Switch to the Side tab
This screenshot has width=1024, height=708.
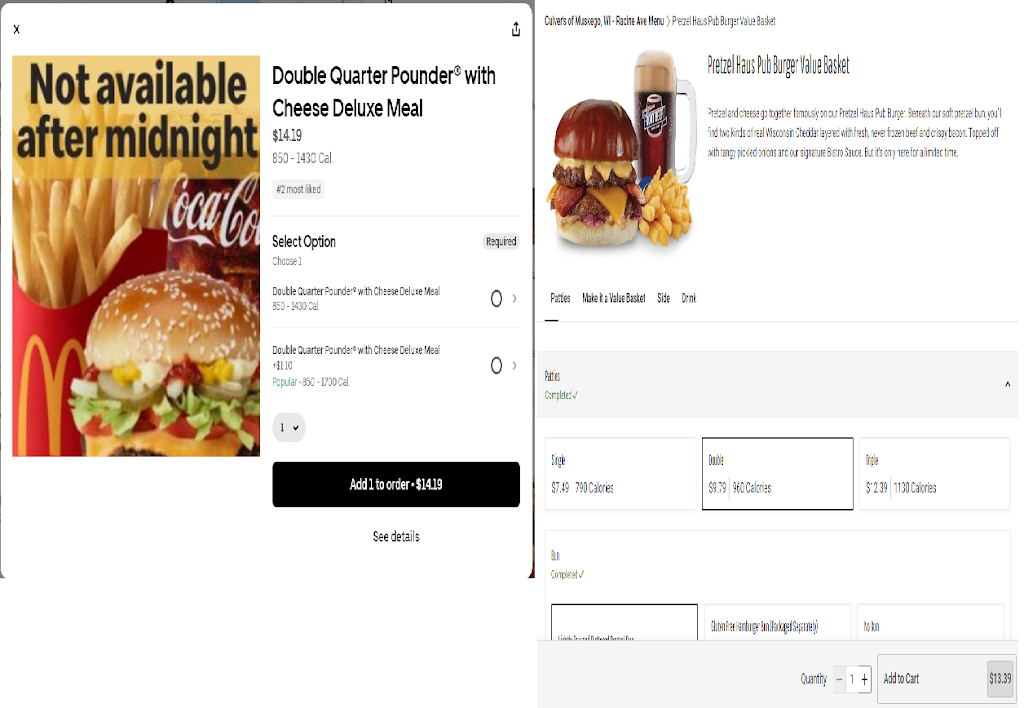pyautogui.click(x=664, y=298)
